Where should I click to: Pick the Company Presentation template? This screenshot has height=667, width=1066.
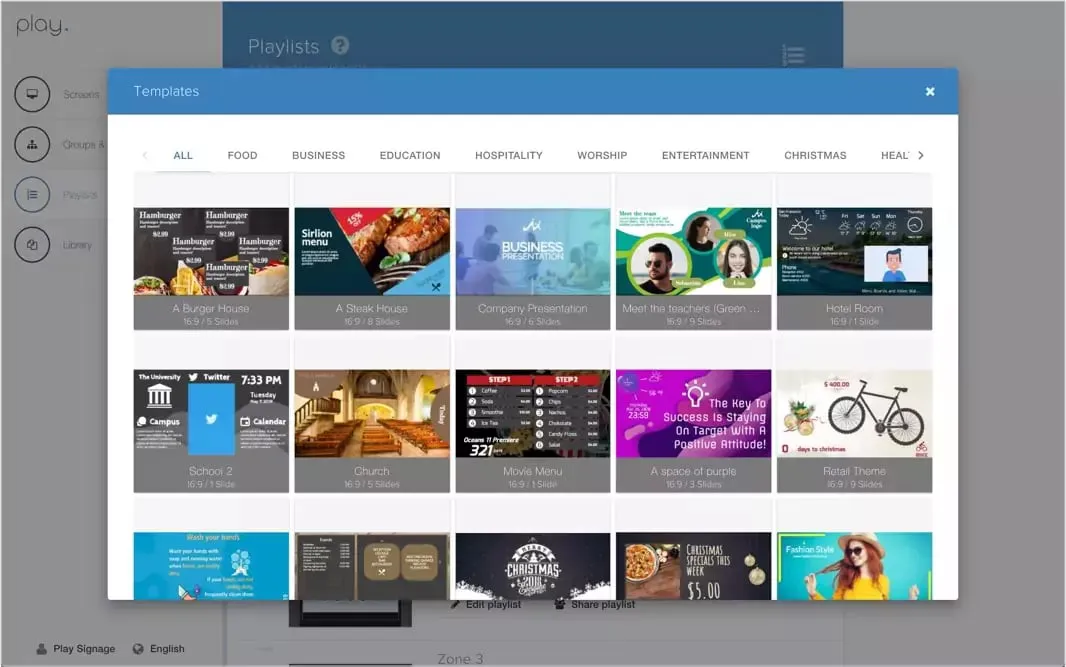click(x=532, y=262)
